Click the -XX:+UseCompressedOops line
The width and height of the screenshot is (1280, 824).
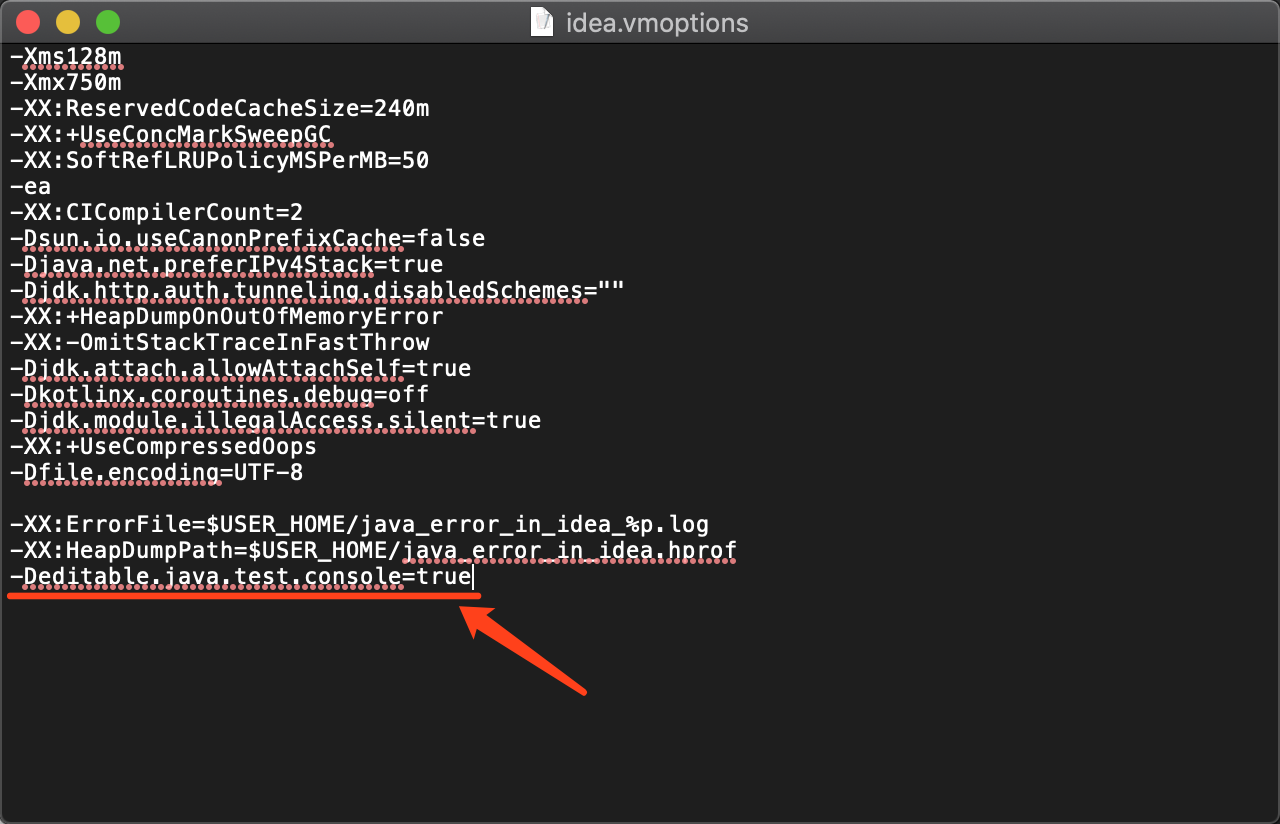pos(164,446)
